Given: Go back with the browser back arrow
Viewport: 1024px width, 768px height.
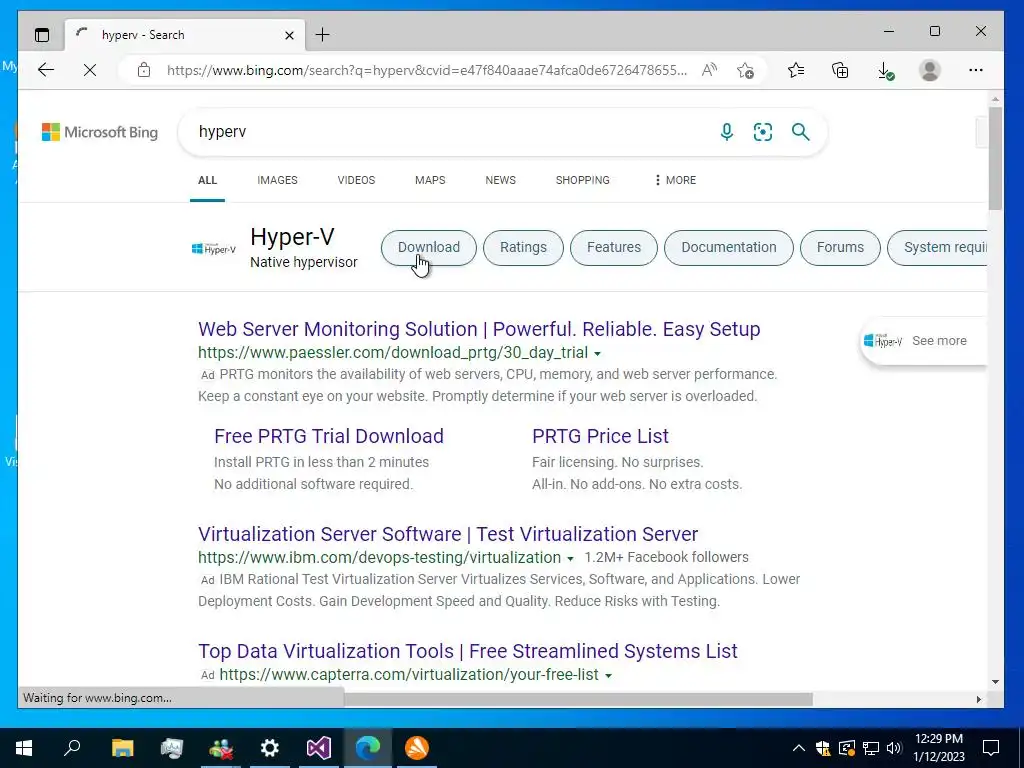Looking at the screenshot, I should coord(46,70).
